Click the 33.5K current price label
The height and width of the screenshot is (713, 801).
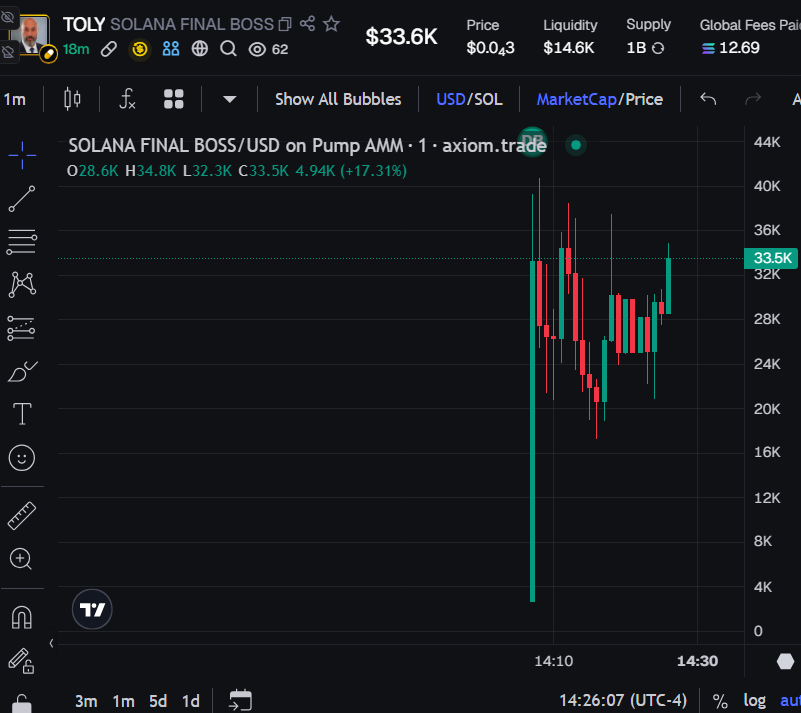tap(770, 258)
